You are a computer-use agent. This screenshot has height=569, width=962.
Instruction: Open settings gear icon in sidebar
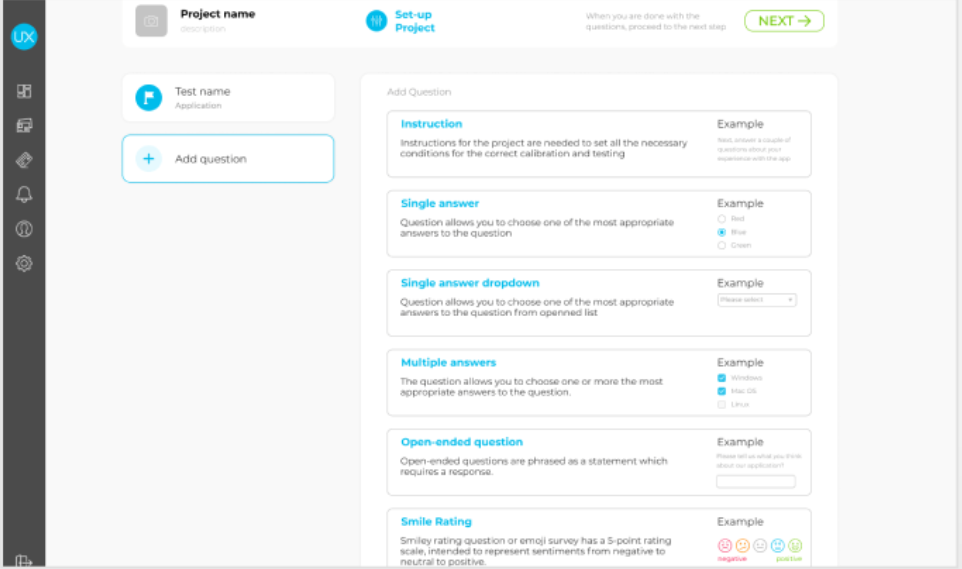tap(24, 264)
